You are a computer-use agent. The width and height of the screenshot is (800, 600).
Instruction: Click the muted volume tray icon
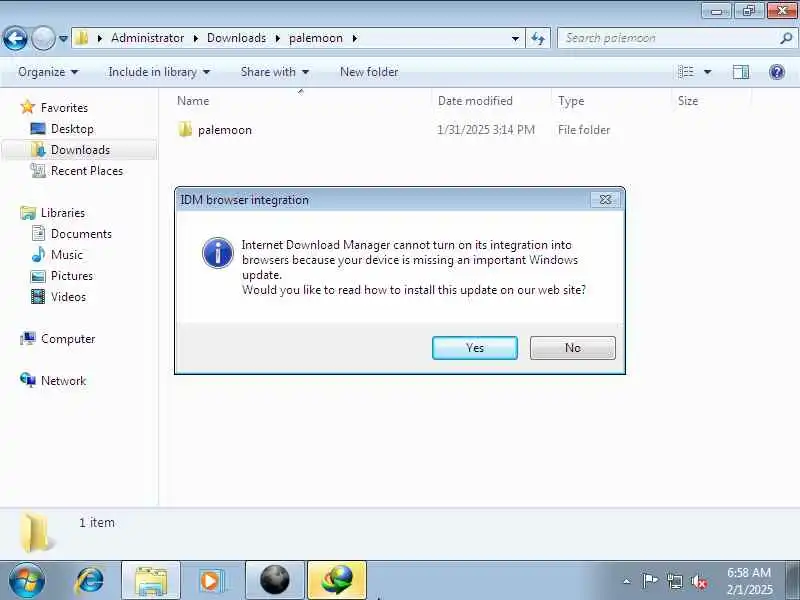click(698, 581)
